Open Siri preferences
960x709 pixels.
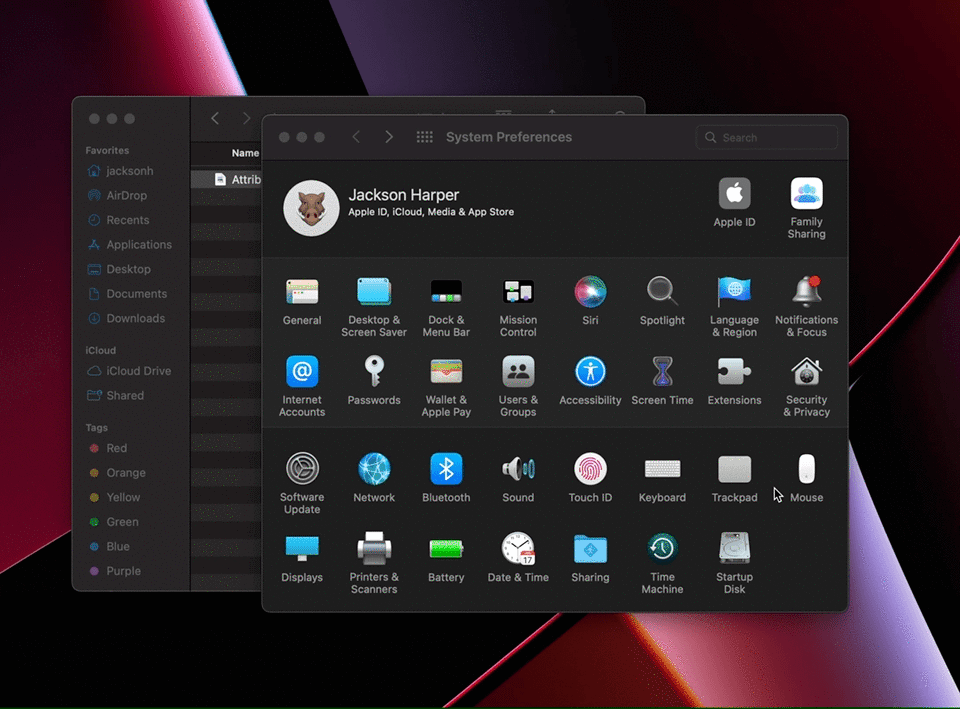pyautogui.click(x=590, y=301)
